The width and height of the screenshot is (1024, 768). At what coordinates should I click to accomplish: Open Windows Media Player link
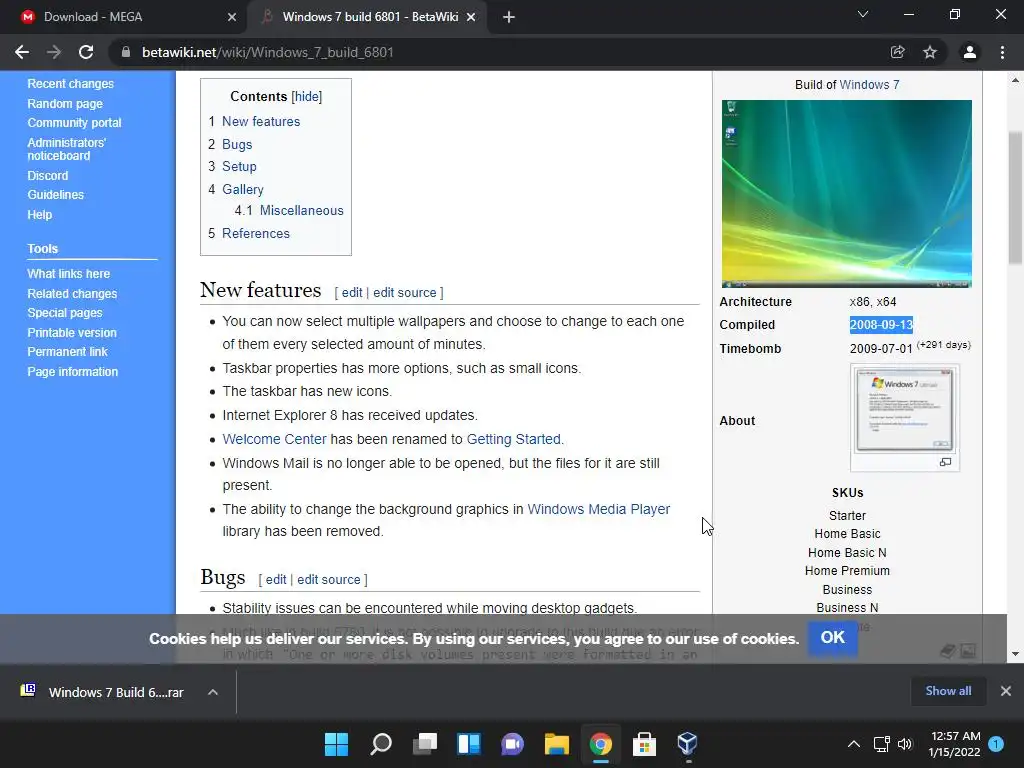point(598,509)
